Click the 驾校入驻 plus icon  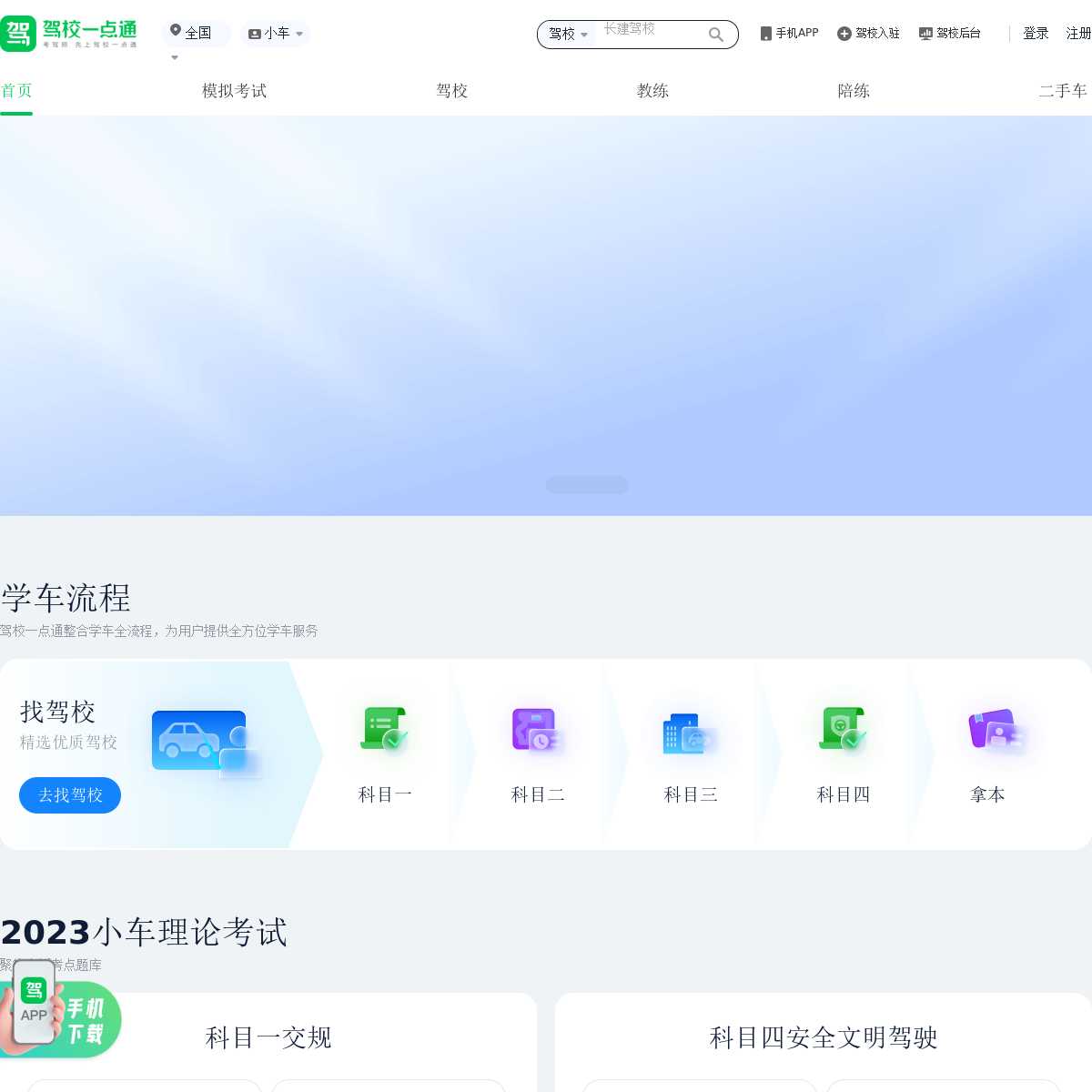click(x=844, y=34)
